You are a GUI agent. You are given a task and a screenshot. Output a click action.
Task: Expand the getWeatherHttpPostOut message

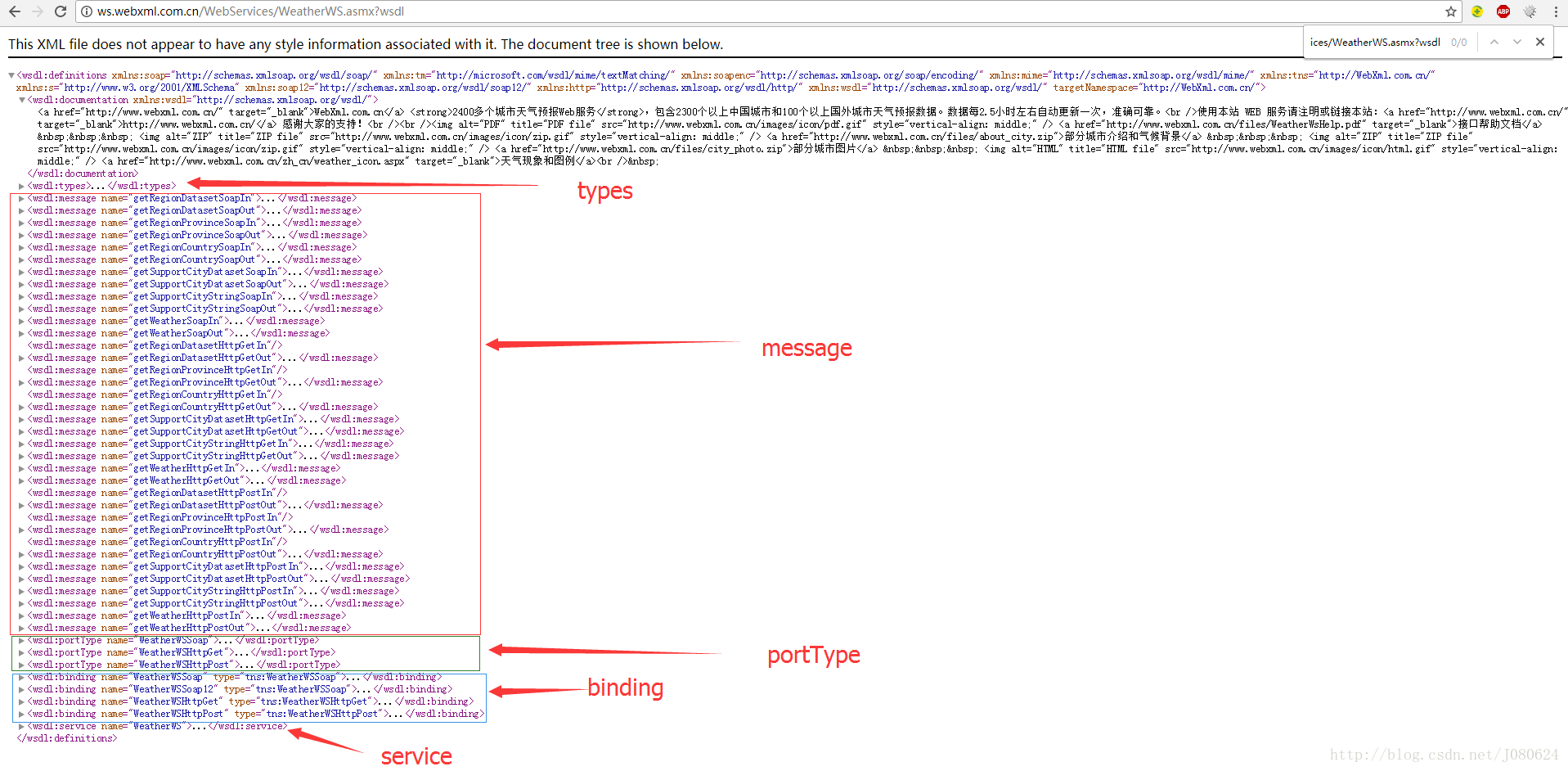pyautogui.click(x=22, y=628)
